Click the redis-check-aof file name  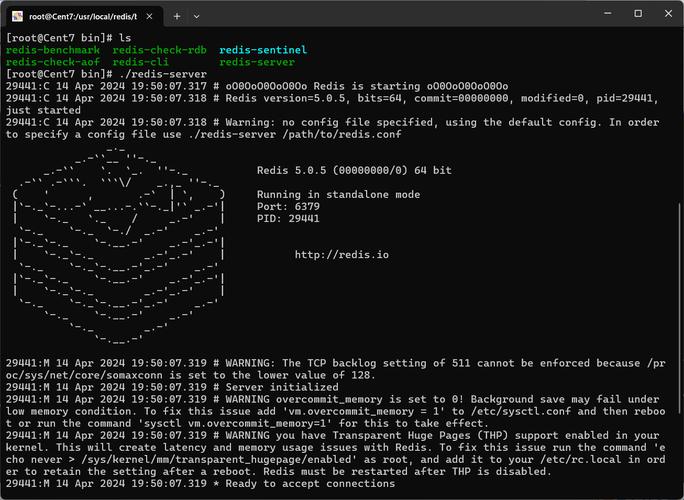[53, 62]
